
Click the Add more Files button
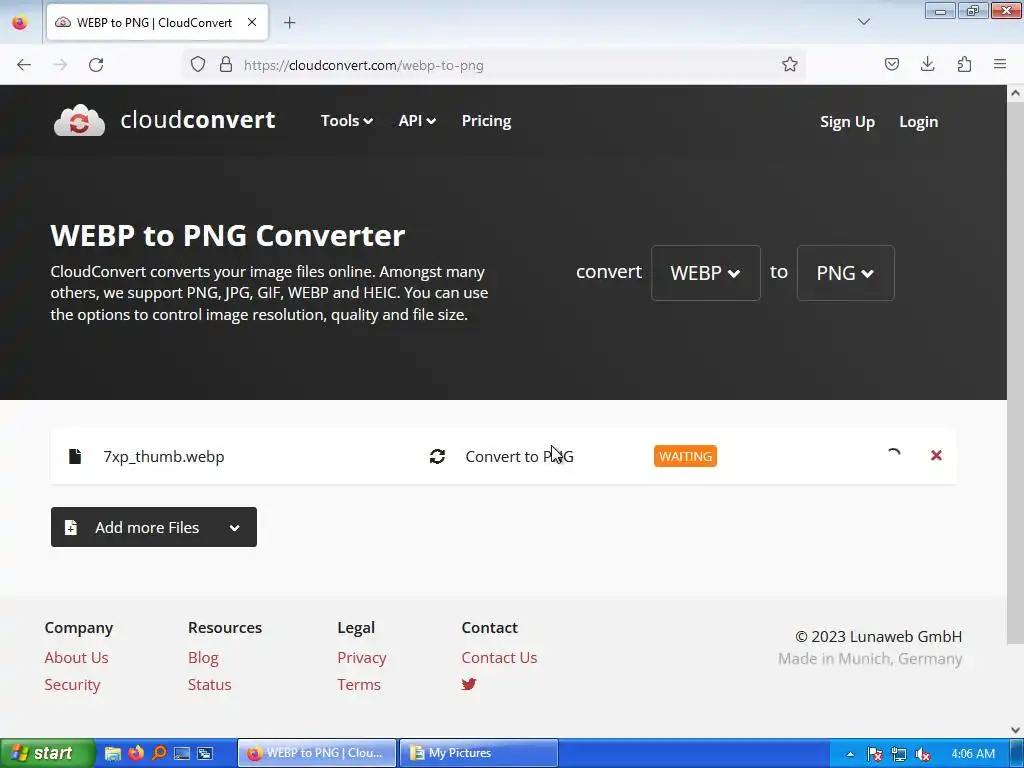pos(153,527)
